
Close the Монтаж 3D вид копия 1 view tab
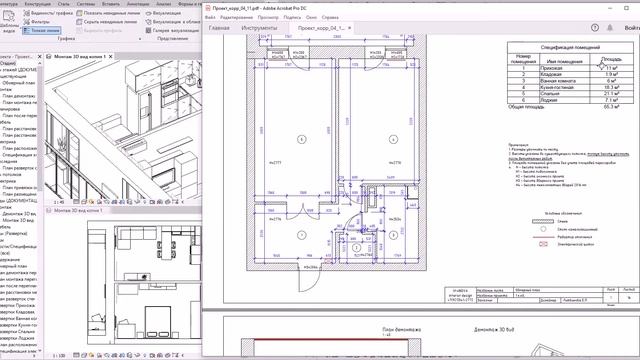click(111, 56)
